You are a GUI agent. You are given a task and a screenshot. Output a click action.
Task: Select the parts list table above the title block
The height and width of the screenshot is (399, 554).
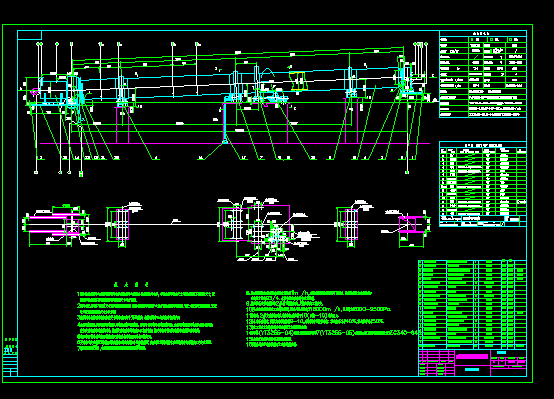(472, 304)
